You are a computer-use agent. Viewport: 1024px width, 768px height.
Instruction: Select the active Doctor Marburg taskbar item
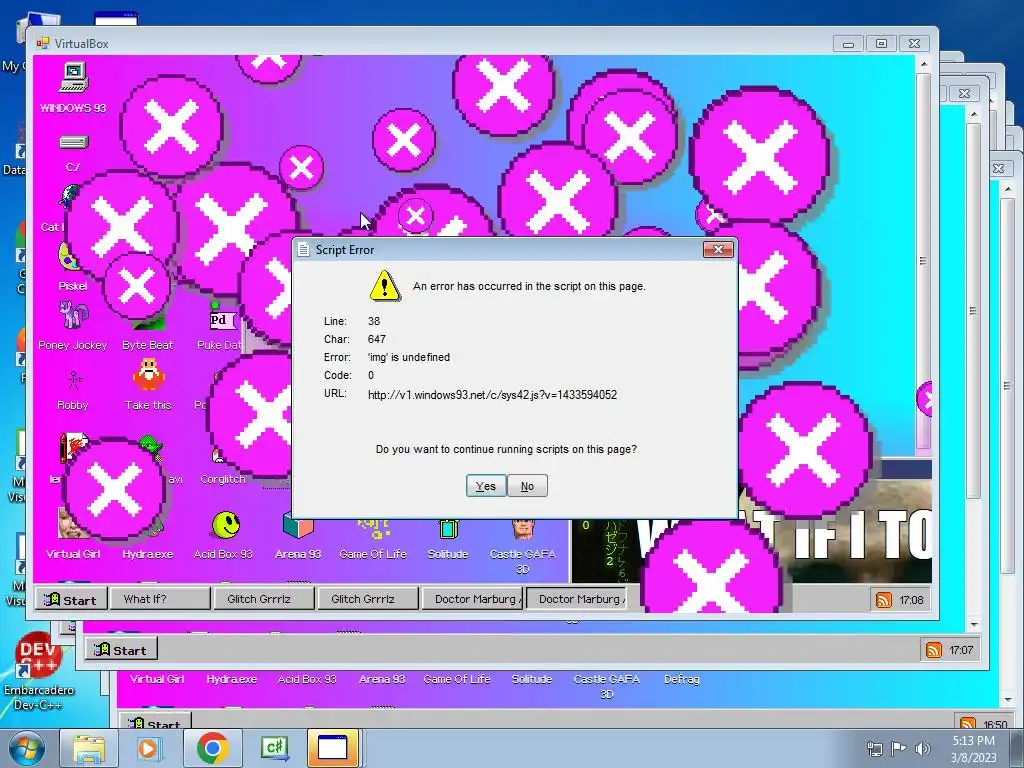coord(576,599)
